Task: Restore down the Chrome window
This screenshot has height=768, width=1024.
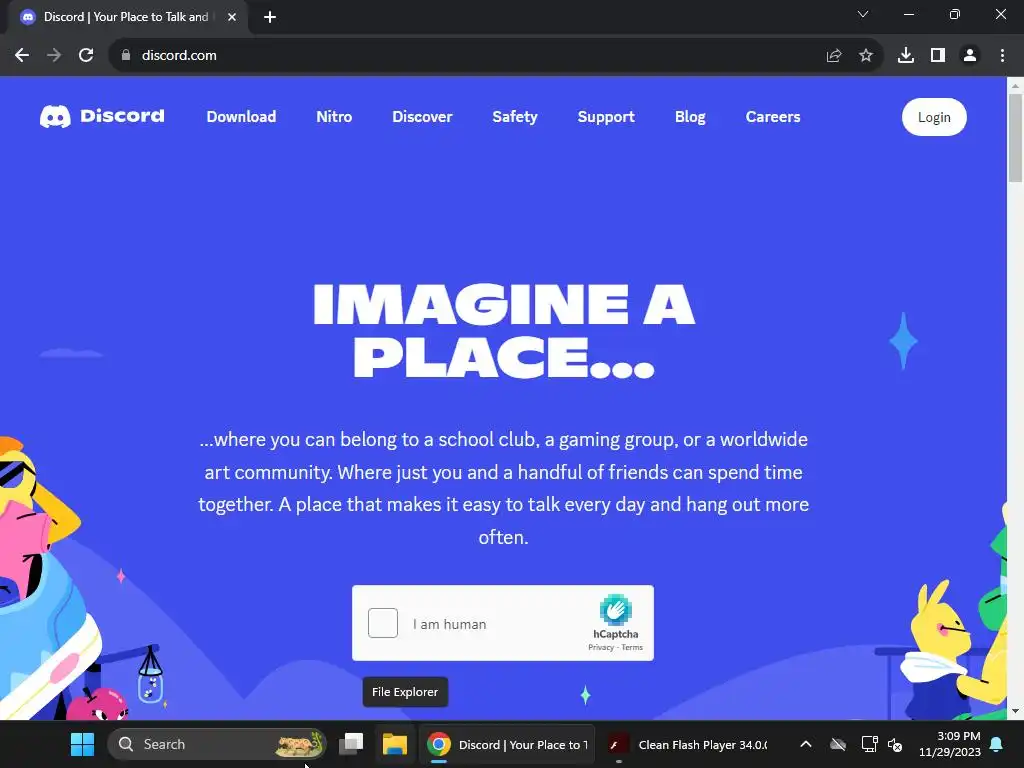Action: click(x=954, y=14)
